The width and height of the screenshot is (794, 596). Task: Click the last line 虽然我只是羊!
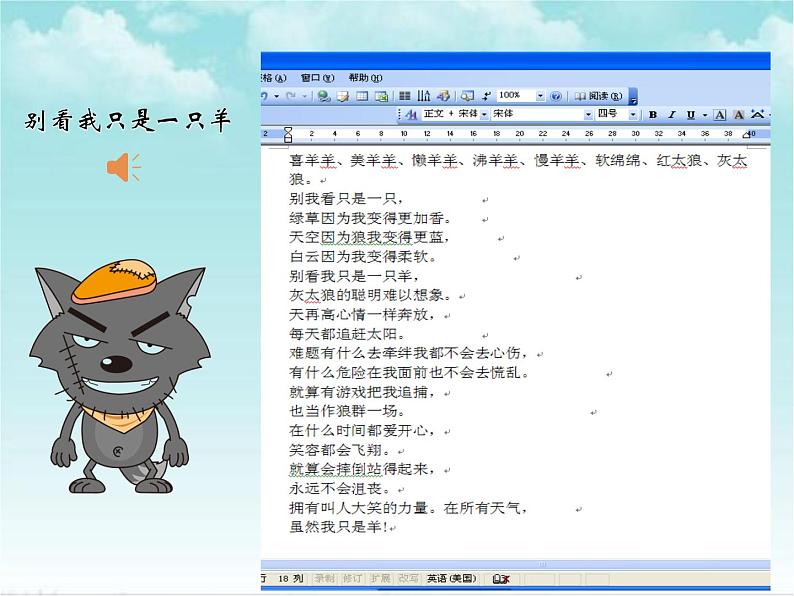pos(339,527)
